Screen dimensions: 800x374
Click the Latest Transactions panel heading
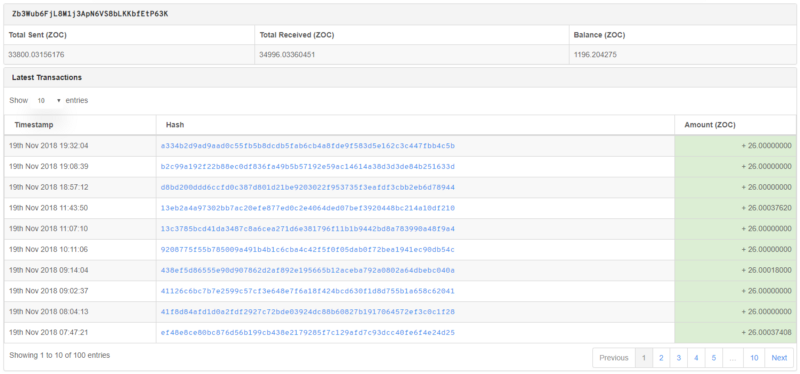click(47, 78)
